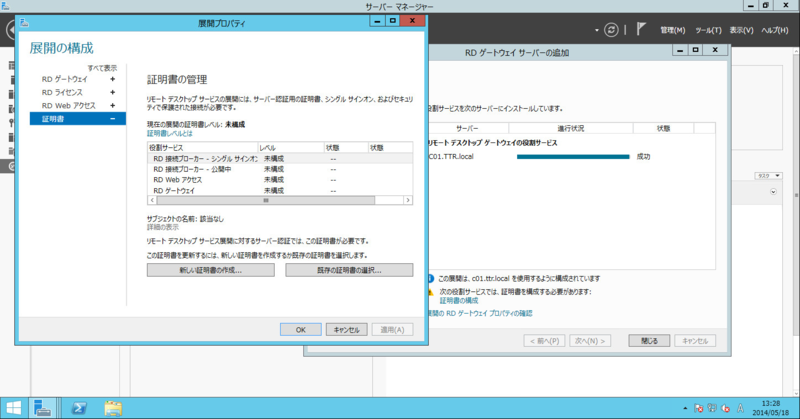800x419 pixels.
Task: Open the 証明書レベルとは link
Action: tap(170, 133)
